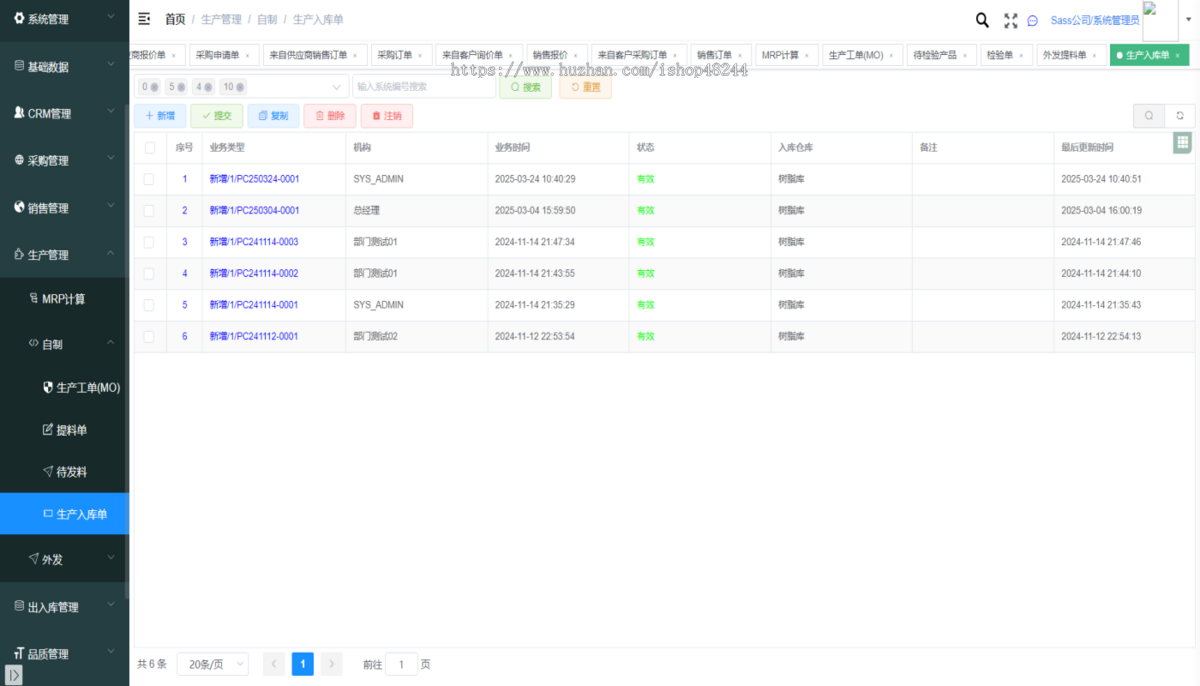Screen dimensions: 1200x686
Task: Go to the 首页 breadcrumb
Action: [x=175, y=19]
